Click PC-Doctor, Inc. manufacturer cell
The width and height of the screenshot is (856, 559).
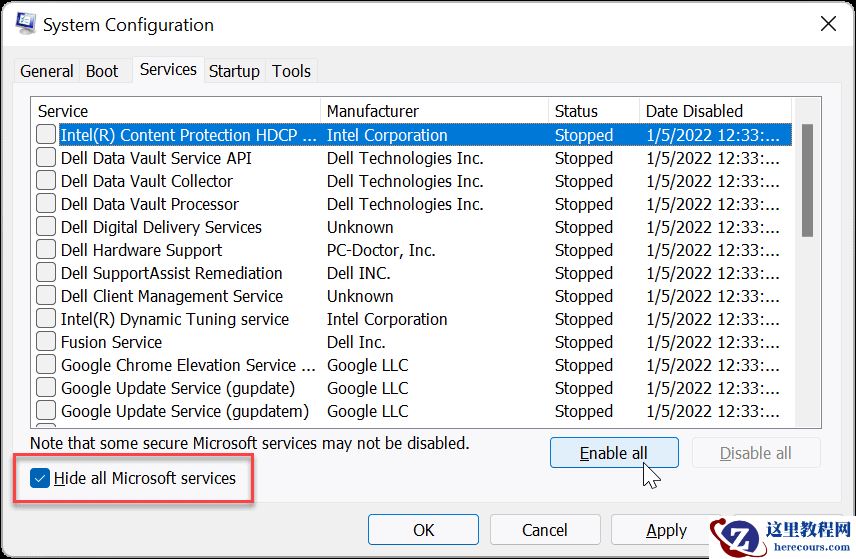tap(381, 250)
